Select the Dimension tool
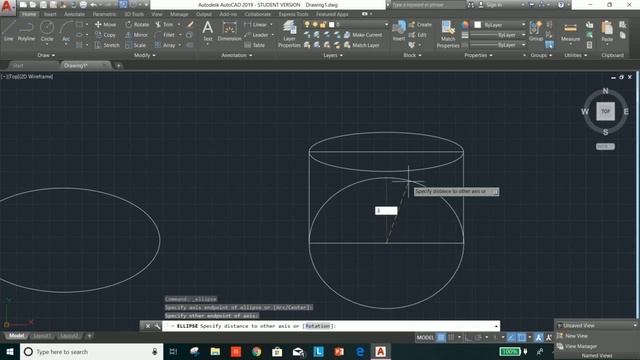Viewport: 640px width, 360px height. 229,31
